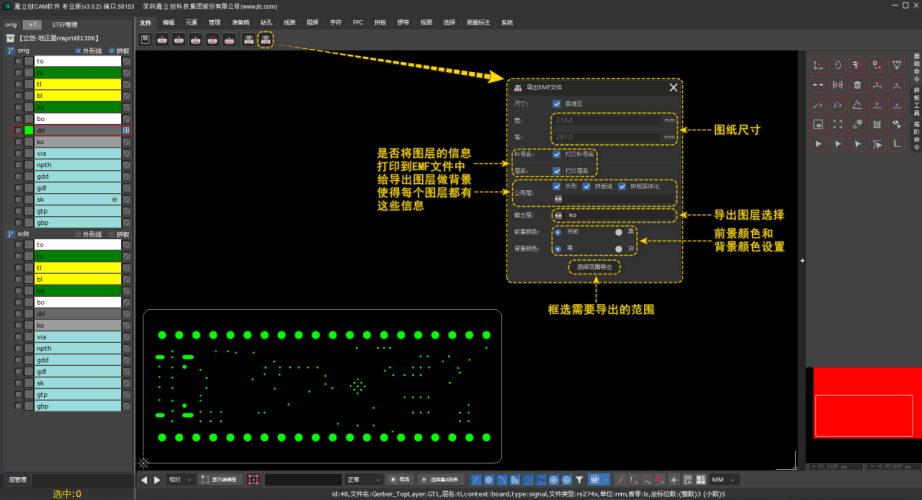
Task: Click the fit-to-frame icon in right tool panel
Action: [837, 124]
